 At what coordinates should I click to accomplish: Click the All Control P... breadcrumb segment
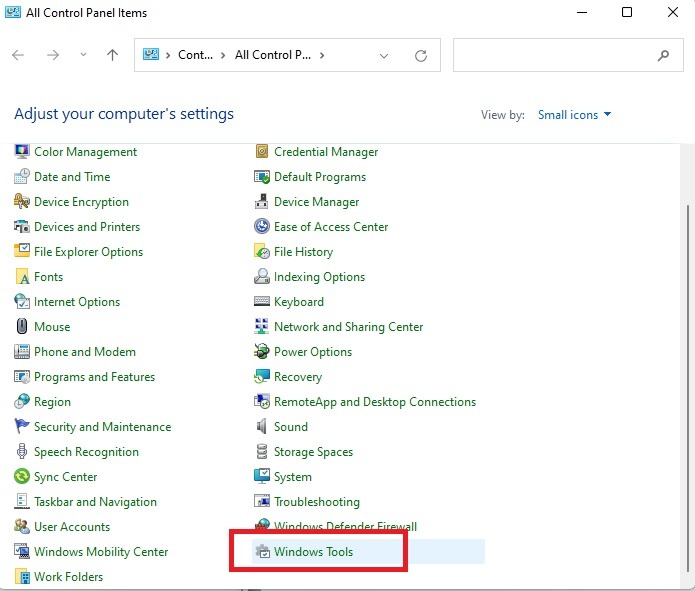click(x=273, y=55)
